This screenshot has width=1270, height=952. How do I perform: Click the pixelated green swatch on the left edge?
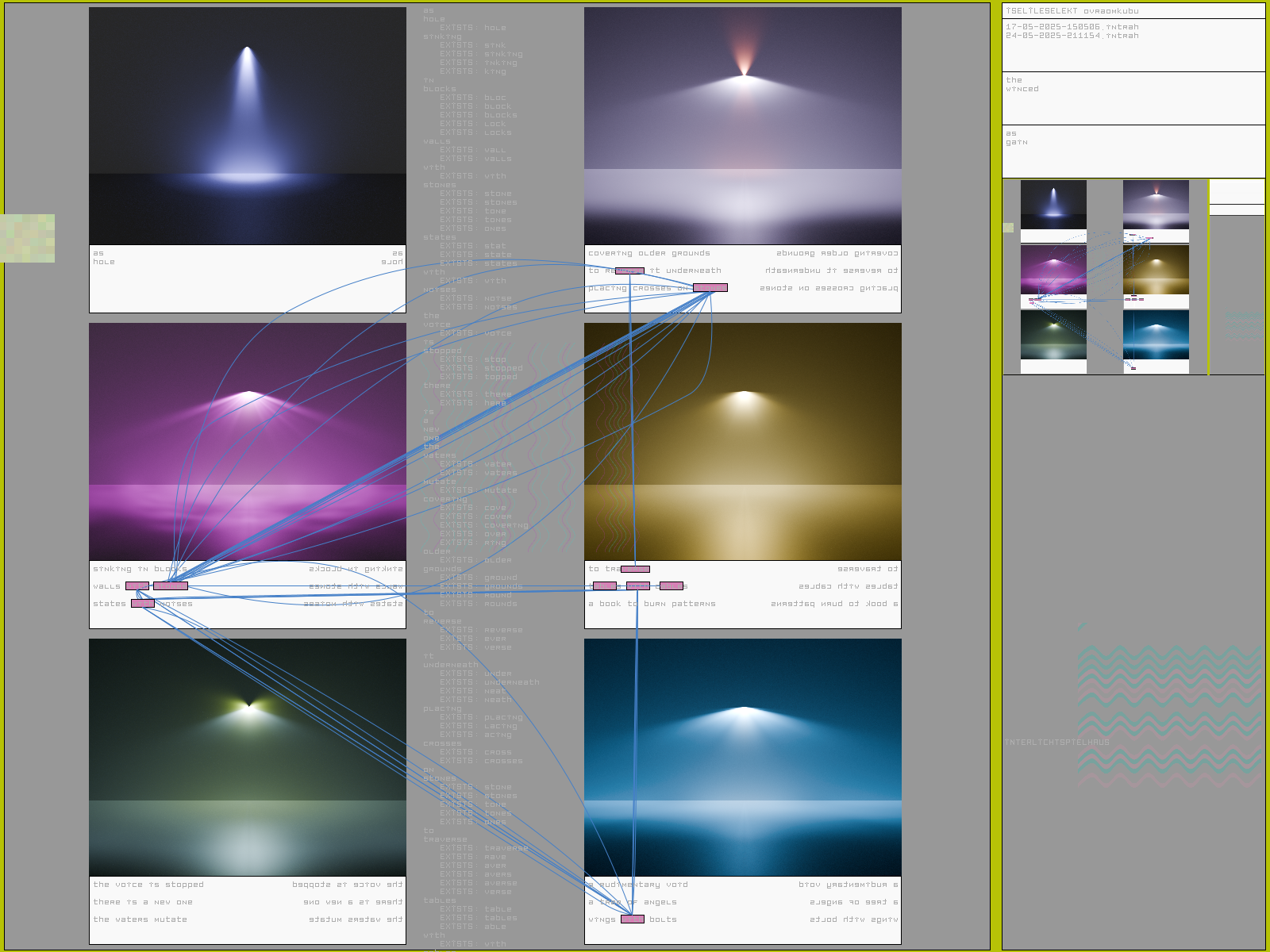pos(27,238)
